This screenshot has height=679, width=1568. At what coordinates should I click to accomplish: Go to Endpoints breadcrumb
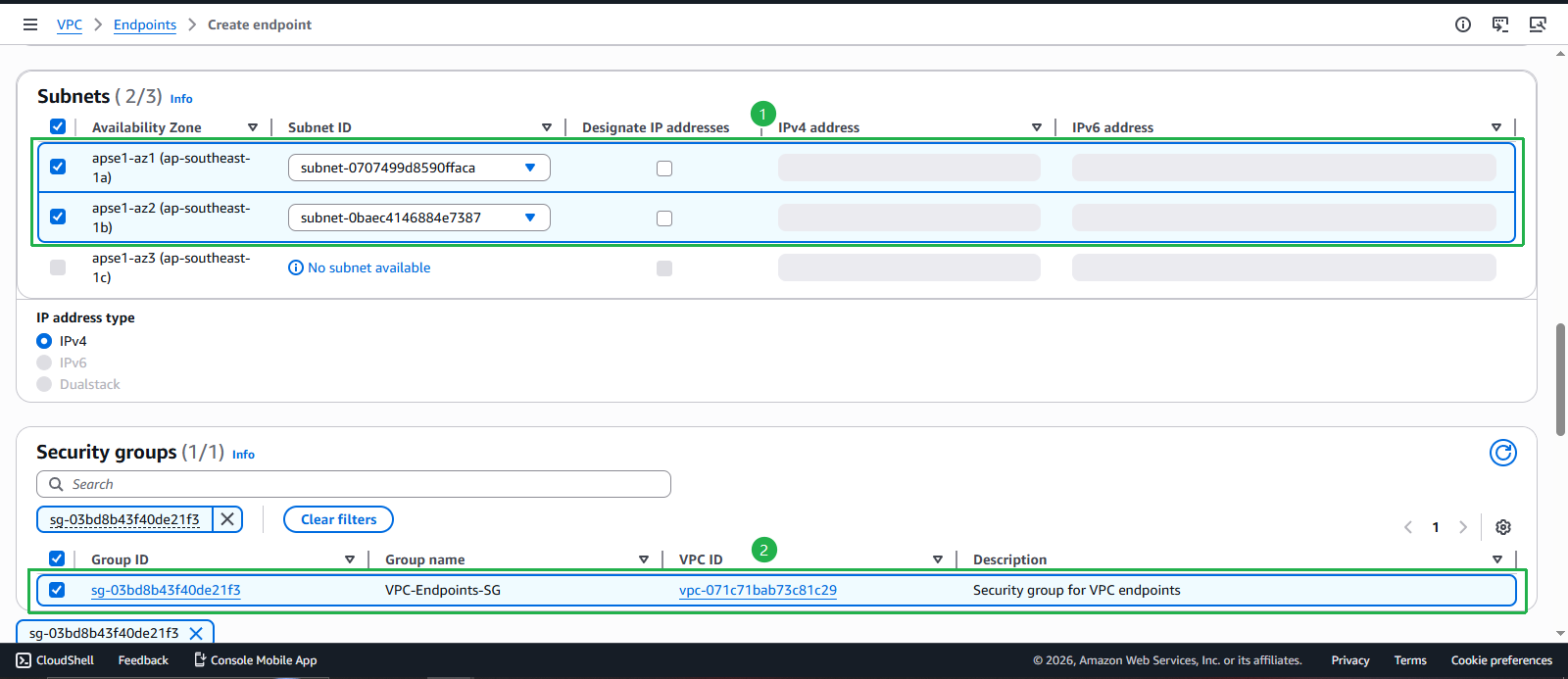[145, 24]
